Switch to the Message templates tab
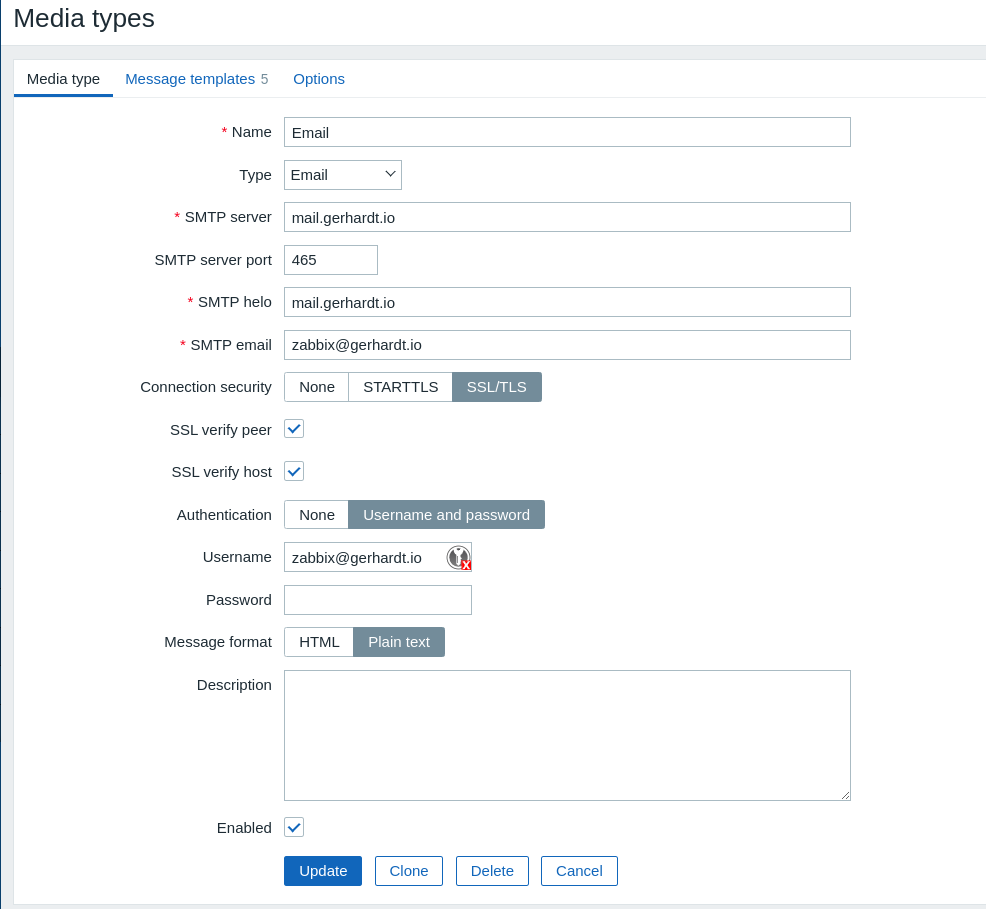This screenshot has height=909, width=986. click(x=190, y=79)
